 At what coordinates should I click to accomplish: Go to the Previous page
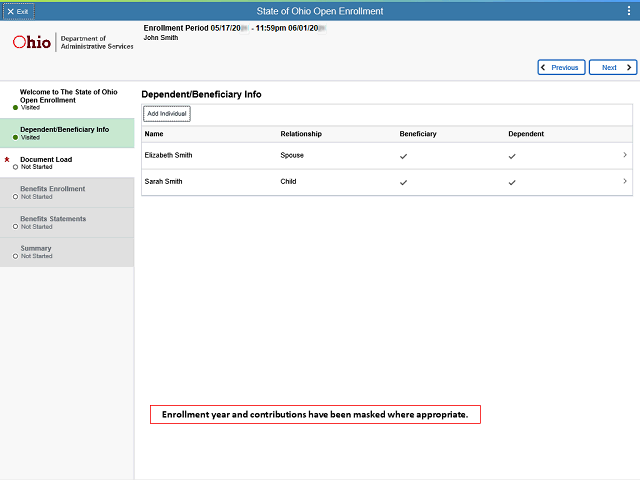coord(561,67)
